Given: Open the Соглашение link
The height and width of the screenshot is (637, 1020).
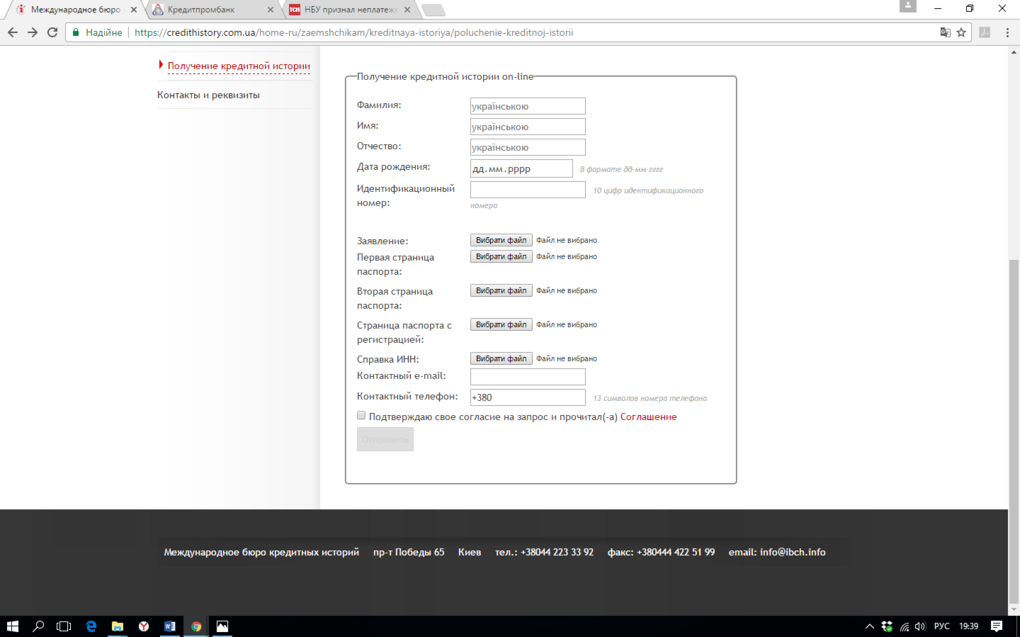Looking at the screenshot, I should tap(648, 417).
